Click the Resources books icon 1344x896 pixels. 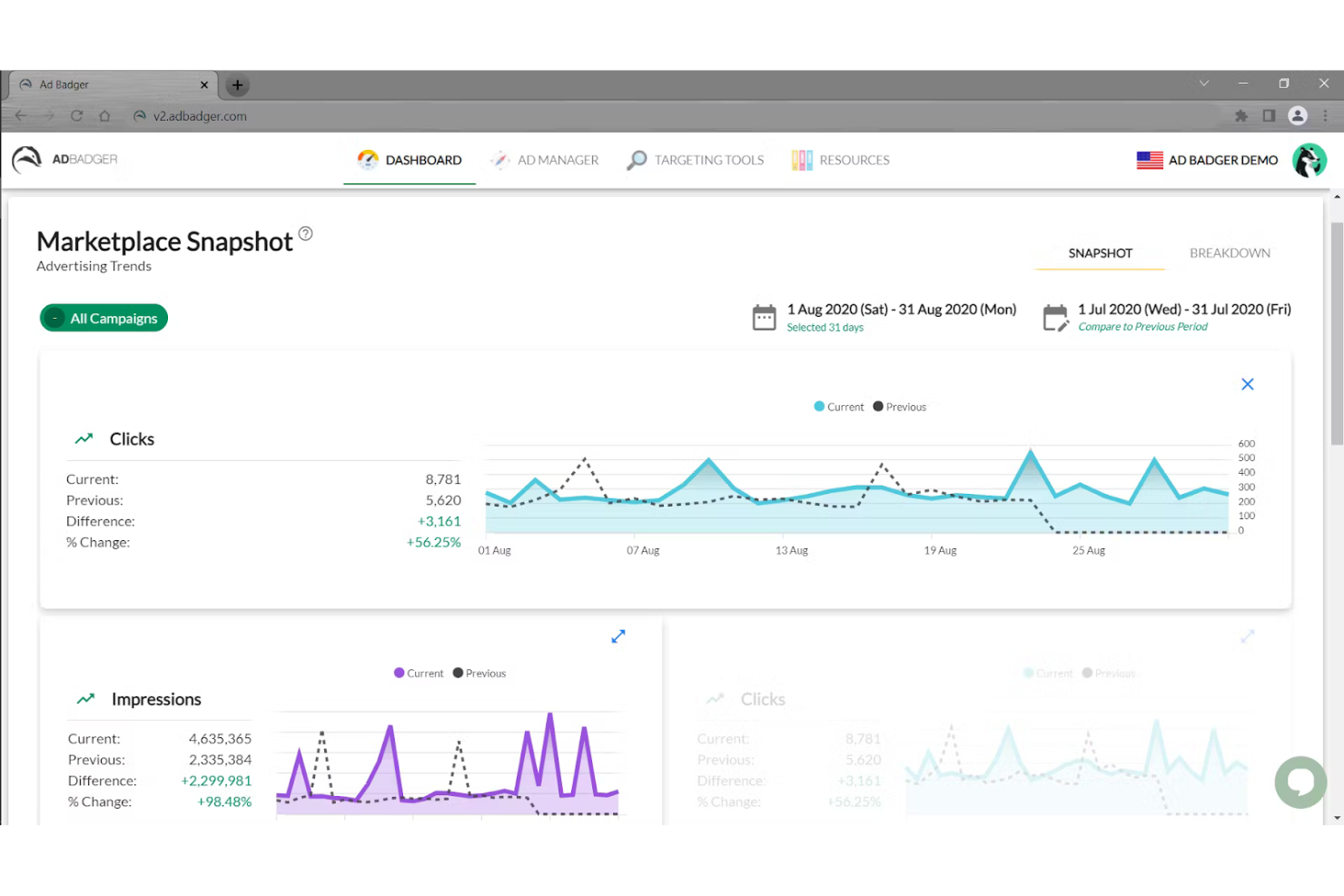802,160
